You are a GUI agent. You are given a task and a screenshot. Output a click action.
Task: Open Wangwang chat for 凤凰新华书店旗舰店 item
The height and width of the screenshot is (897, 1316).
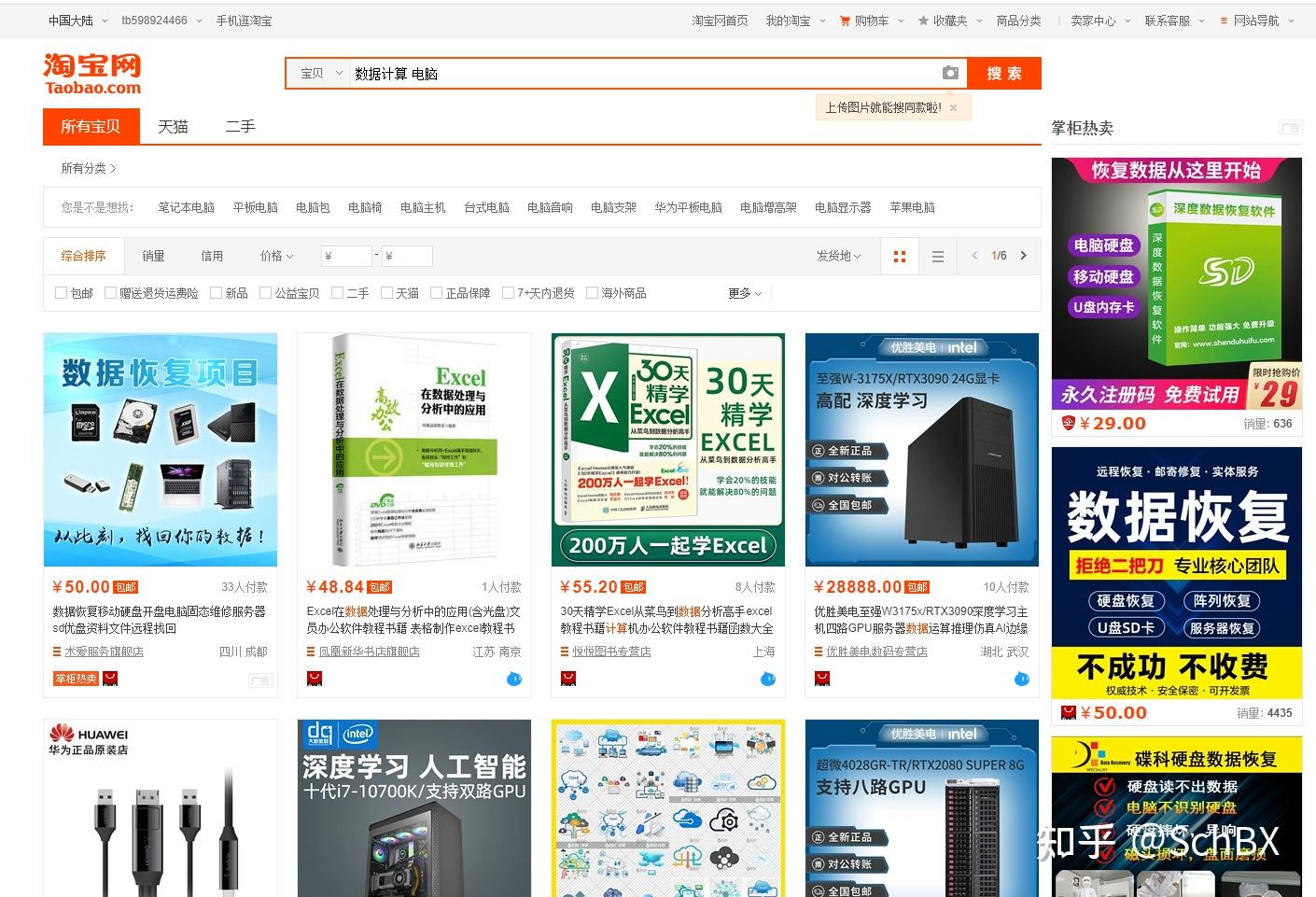[514, 679]
